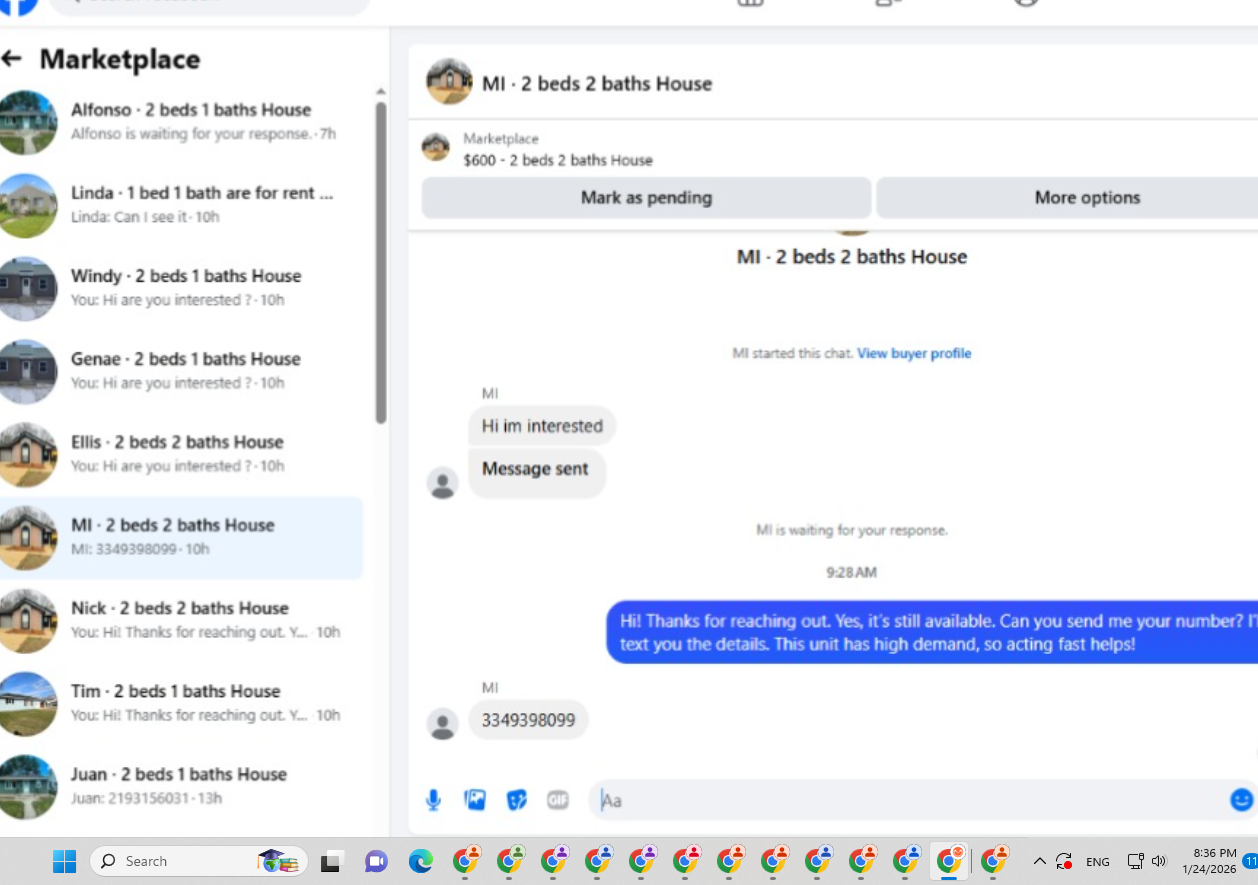The width and height of the screenshot is (1258, 885).
Task: Open the clock and calendar flyout
Action: coord(1208,861)
